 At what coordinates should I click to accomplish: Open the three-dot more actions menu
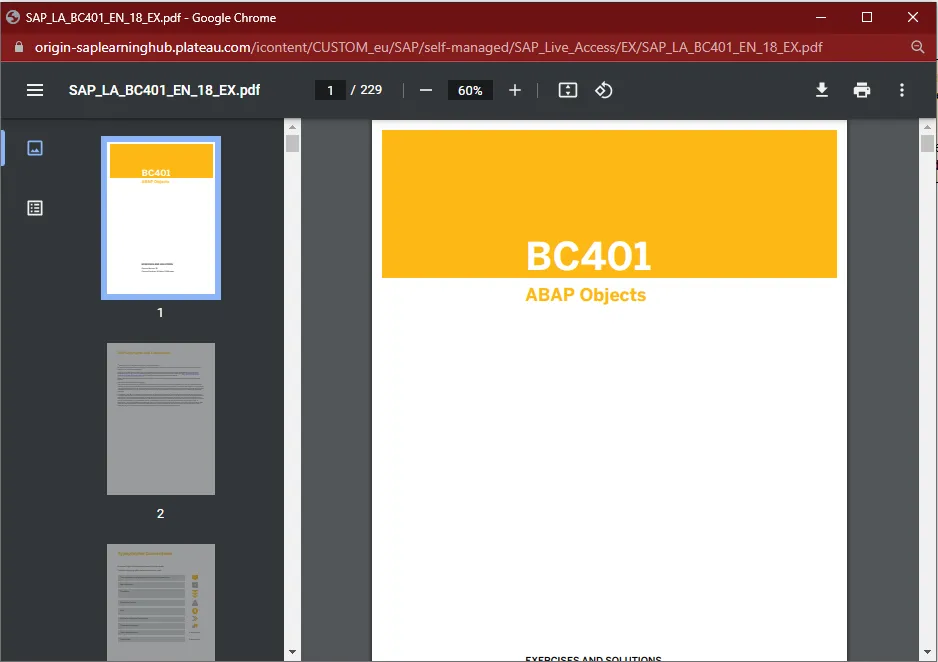tap(902, 90)
